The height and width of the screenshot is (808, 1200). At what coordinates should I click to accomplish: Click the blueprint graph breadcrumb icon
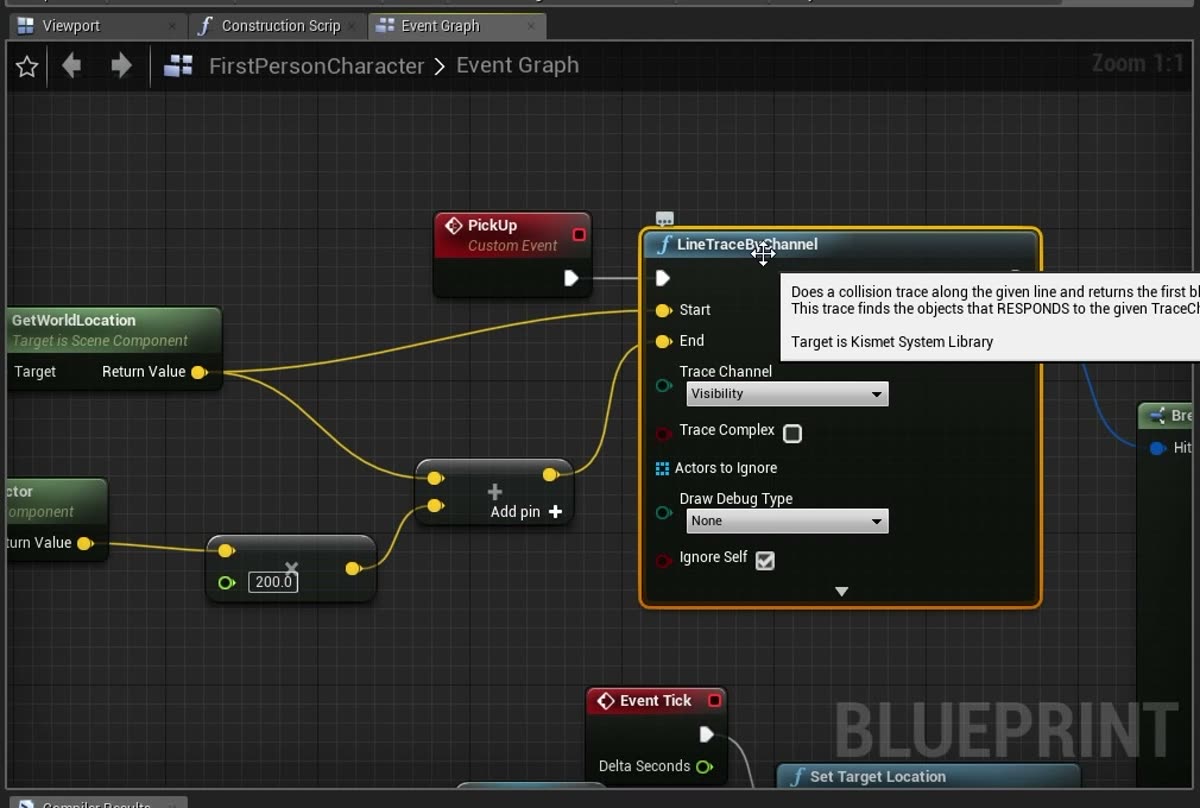coord(179,66)
